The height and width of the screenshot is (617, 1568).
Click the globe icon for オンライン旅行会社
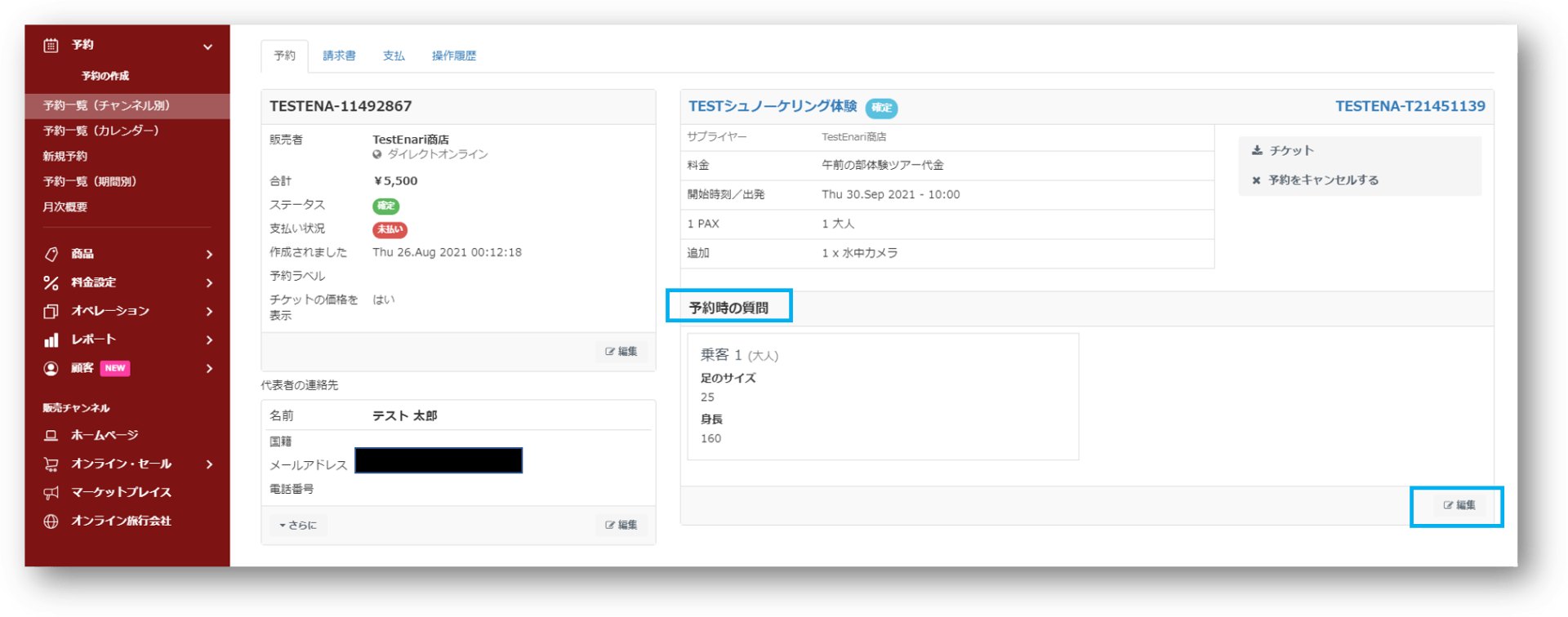(51, 522)
